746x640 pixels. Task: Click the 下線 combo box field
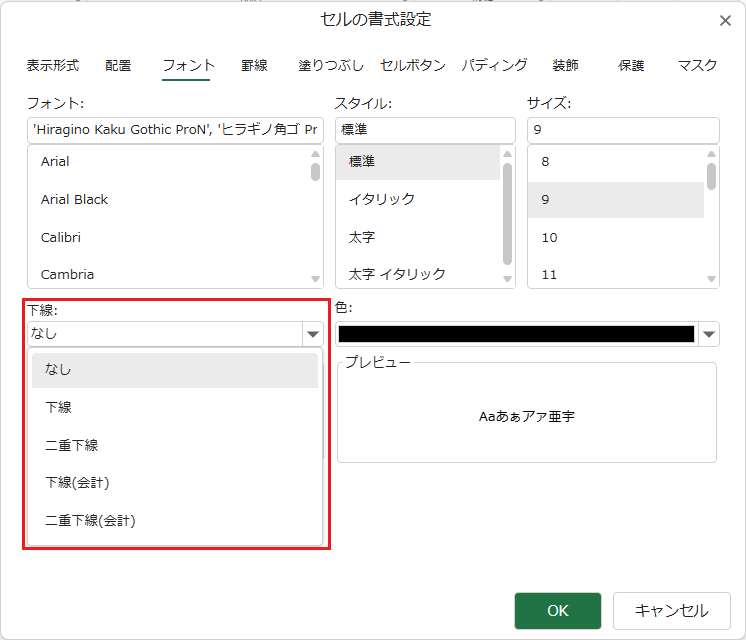pyautogui.click(x=165, y=334)
